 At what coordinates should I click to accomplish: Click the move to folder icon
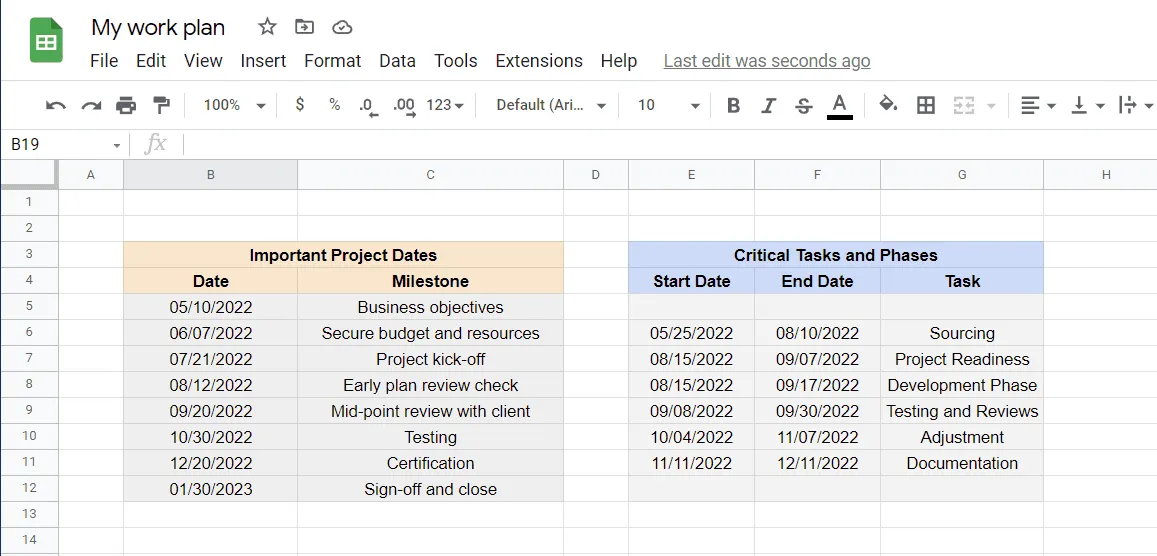coord(304,27)
